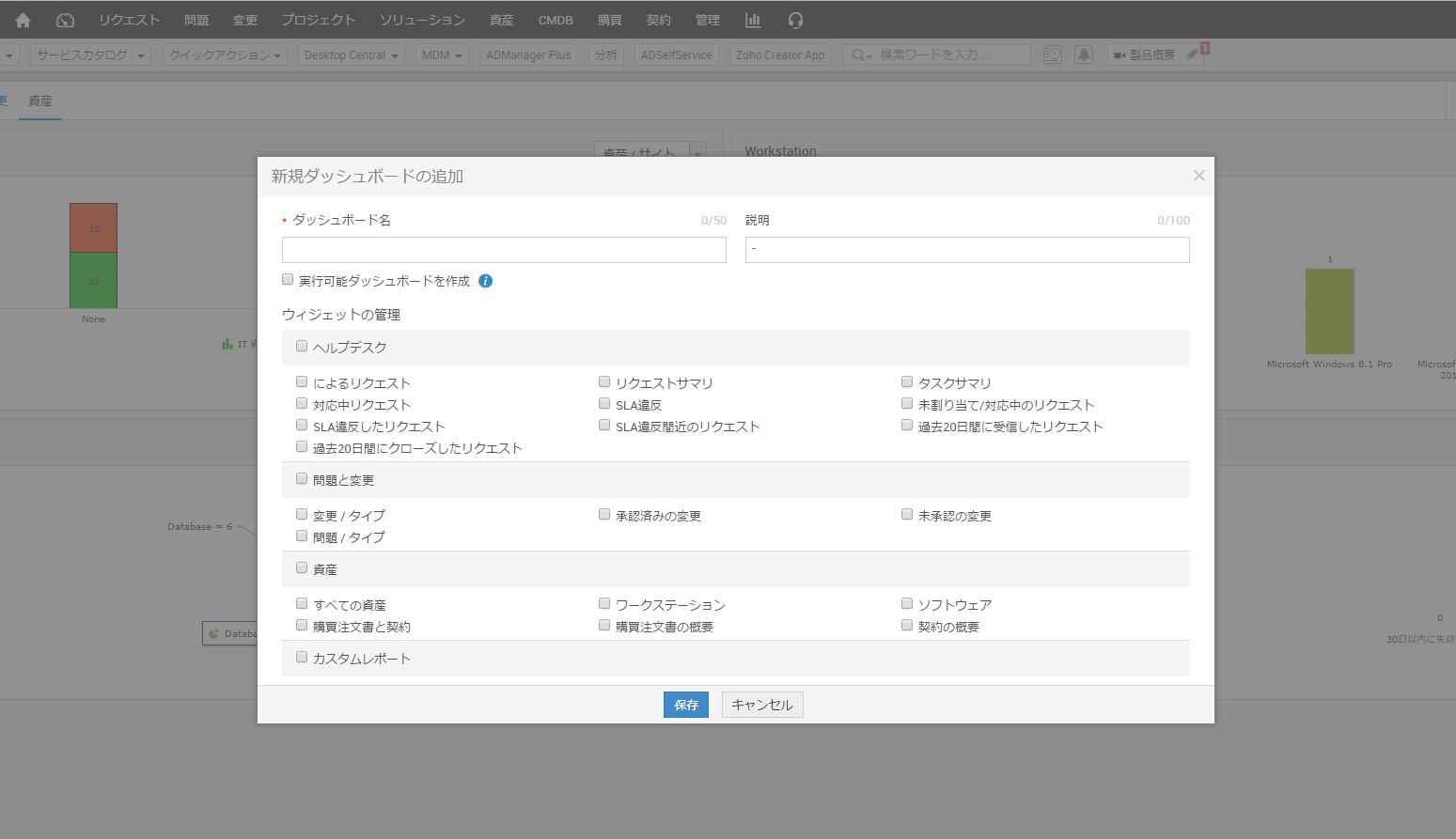The width and height of the screenshot is (1456, 839).
Task: Open ADSelfService button
Action: click(677, 54)
